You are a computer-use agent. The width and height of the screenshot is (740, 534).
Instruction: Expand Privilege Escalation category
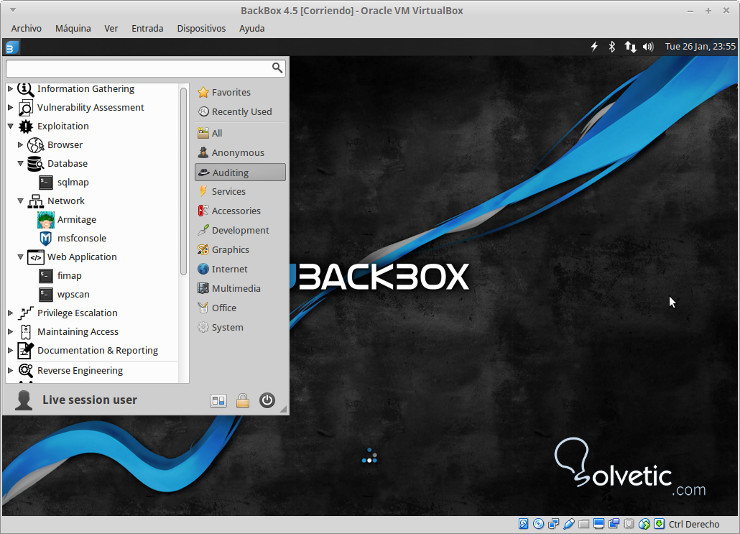point(10,313)
